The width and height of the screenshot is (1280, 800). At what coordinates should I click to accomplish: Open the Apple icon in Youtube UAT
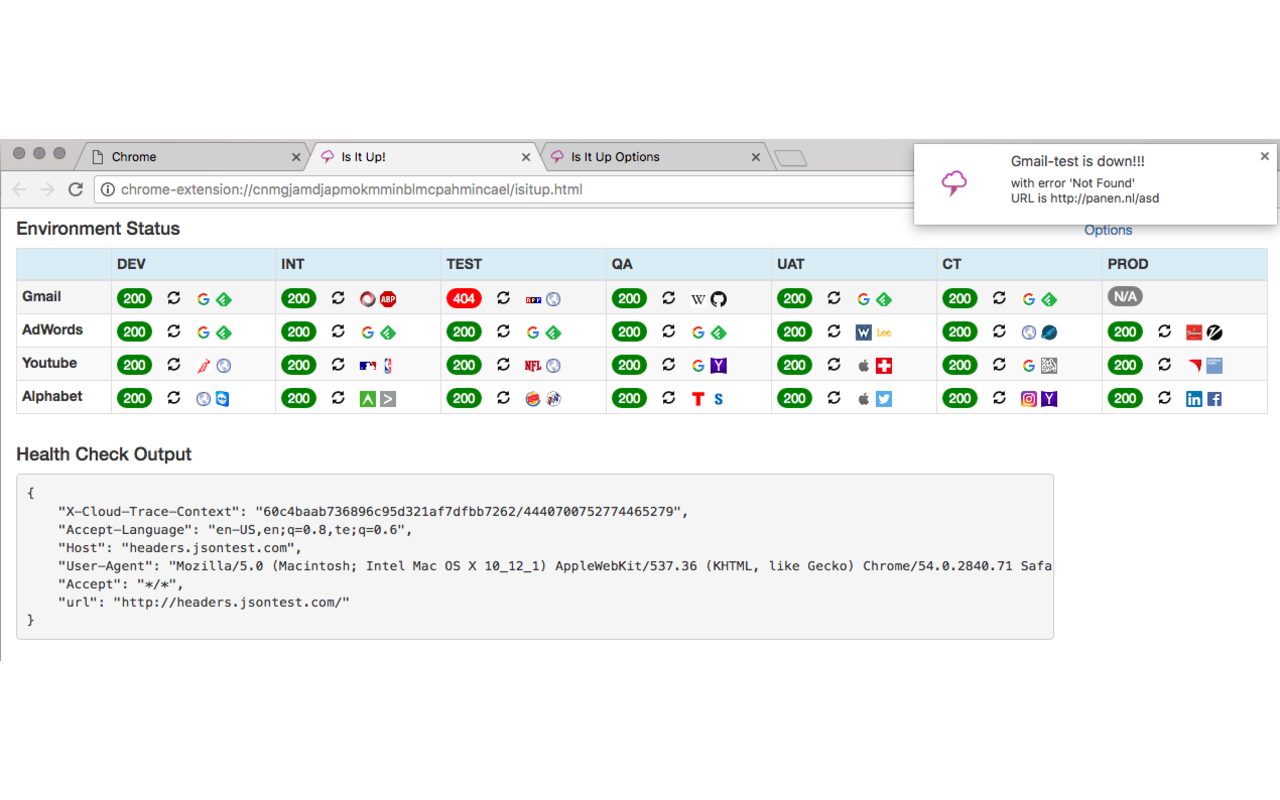tap(864, 366)
